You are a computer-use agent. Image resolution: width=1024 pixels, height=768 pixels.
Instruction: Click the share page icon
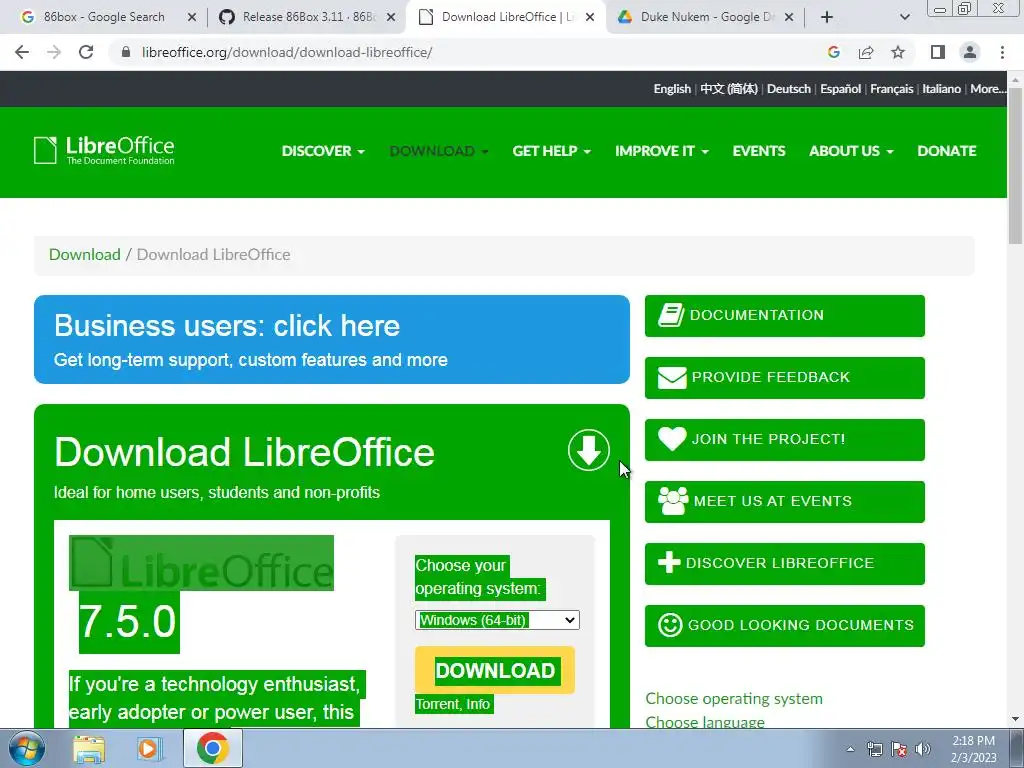point(866,52)
